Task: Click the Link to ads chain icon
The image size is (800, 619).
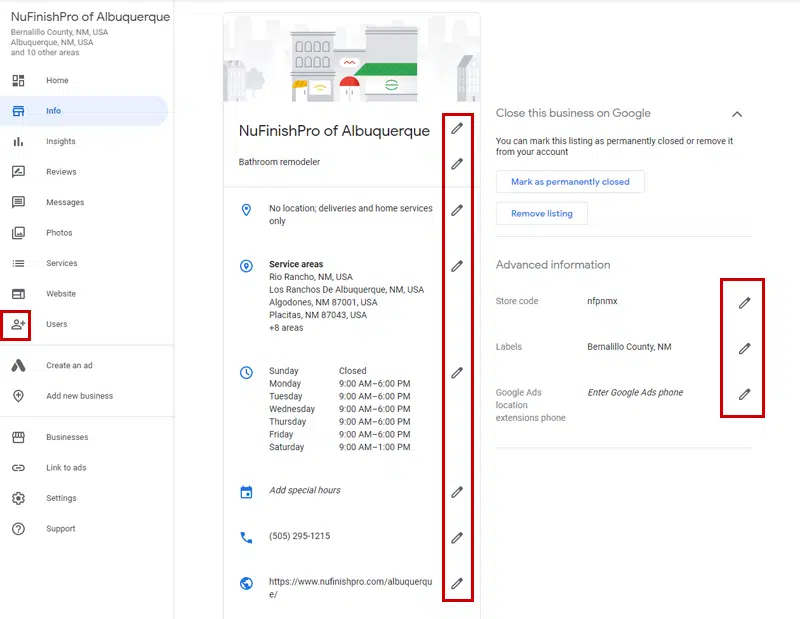Action: (18, 468)
